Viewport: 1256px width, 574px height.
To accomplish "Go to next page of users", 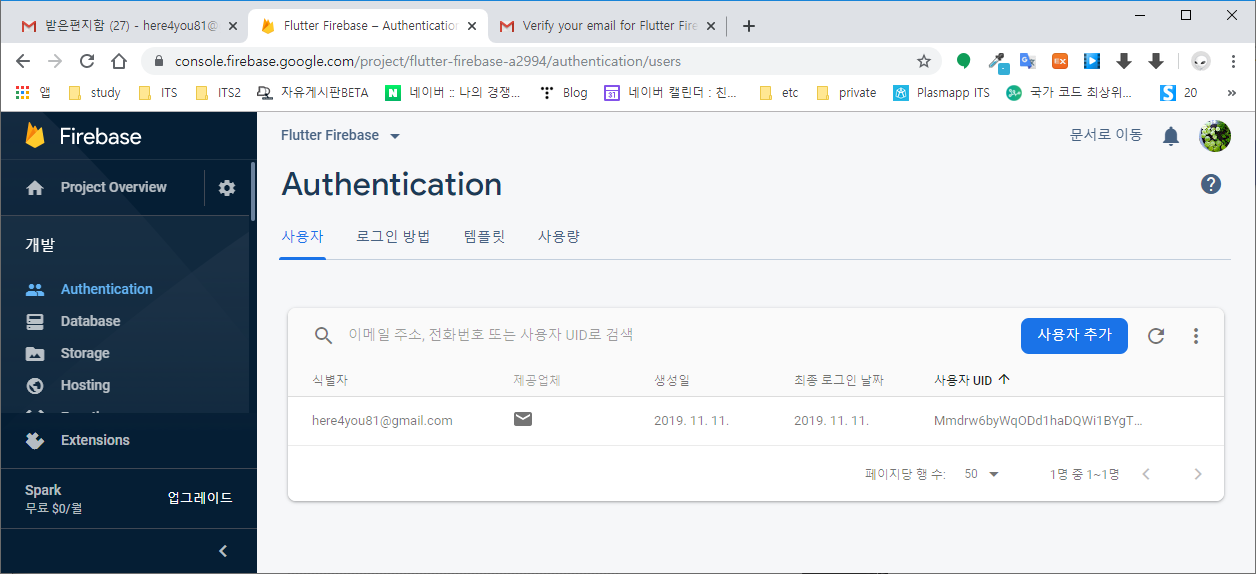I will point(1198,474).
